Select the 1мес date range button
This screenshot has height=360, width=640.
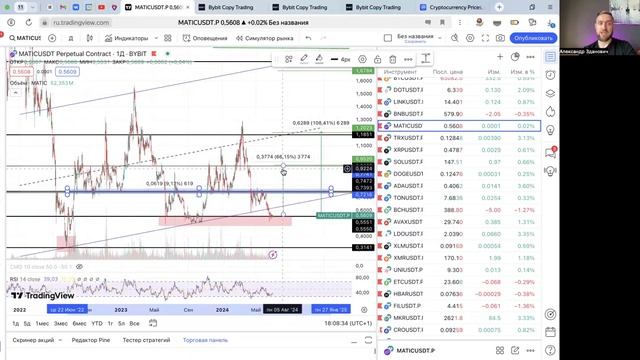[42, 323]
